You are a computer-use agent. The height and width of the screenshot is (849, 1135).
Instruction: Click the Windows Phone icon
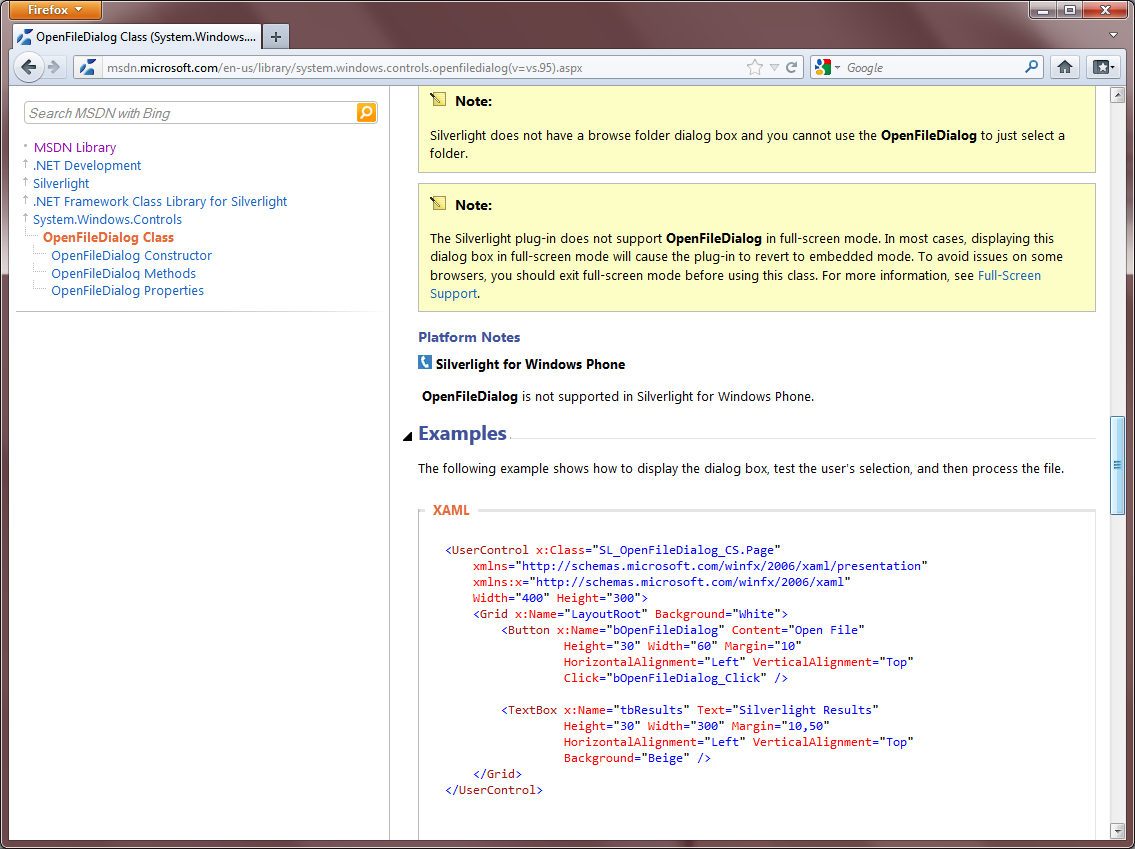coord(425,362)
